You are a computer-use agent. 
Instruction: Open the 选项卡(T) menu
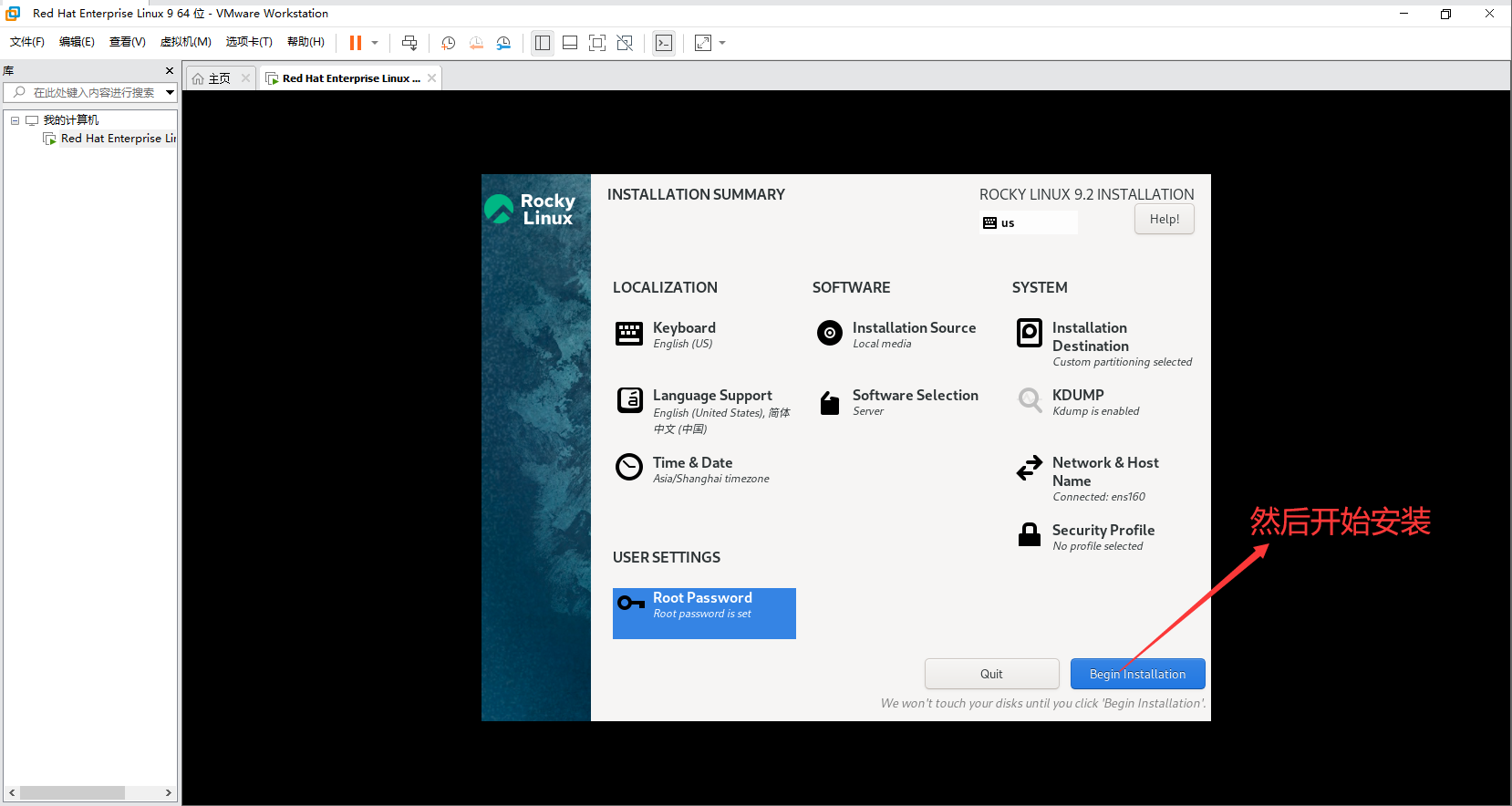coord(249,42)
